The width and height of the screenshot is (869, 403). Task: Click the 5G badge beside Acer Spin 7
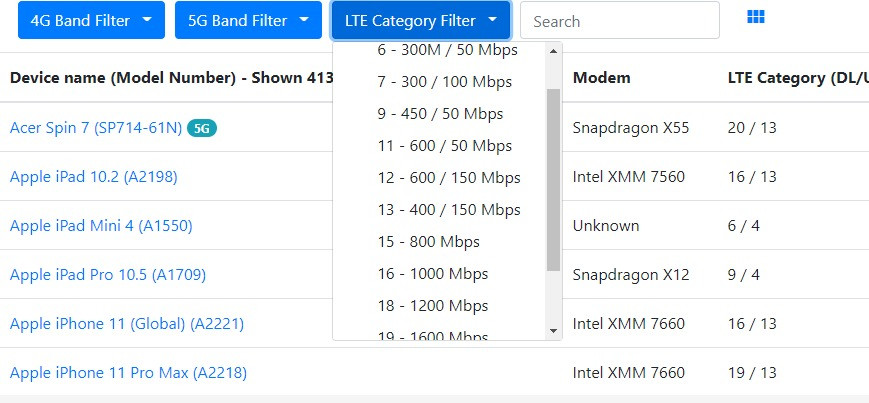point(202,129)
